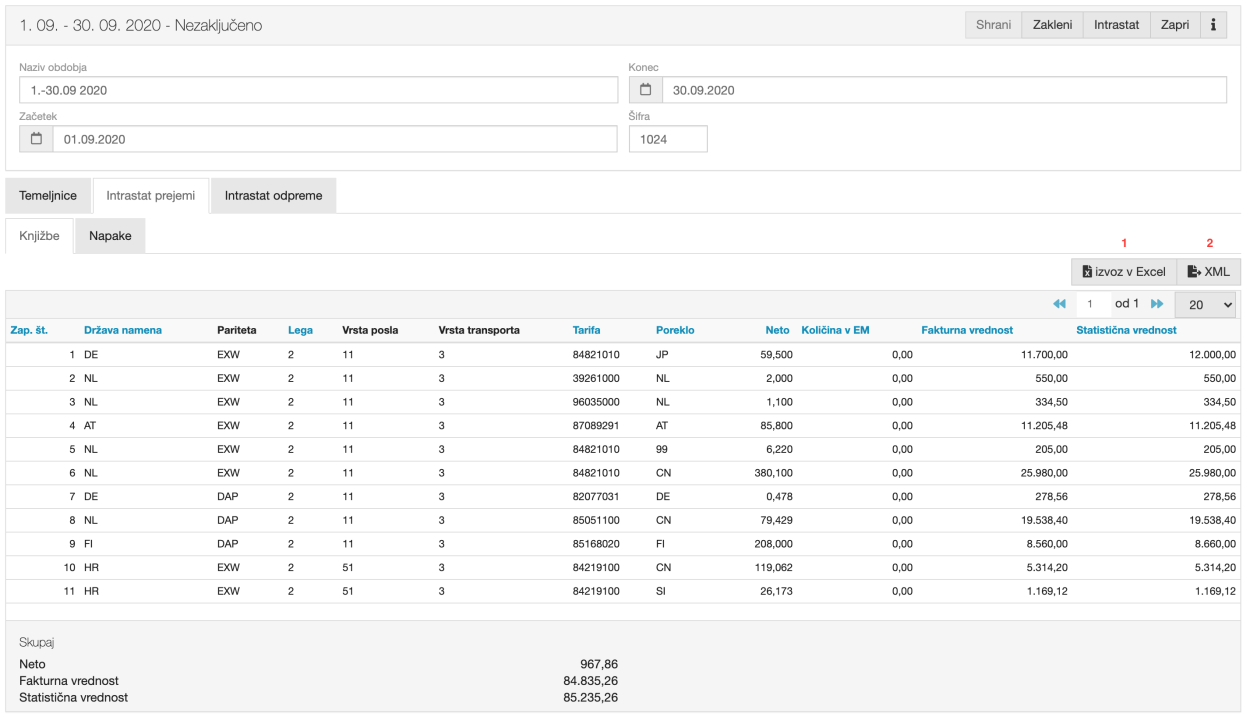Open the rows-per-page dropdown showing 20
This screenshot has height=720, width=1250.
(x=1205, y=304)
